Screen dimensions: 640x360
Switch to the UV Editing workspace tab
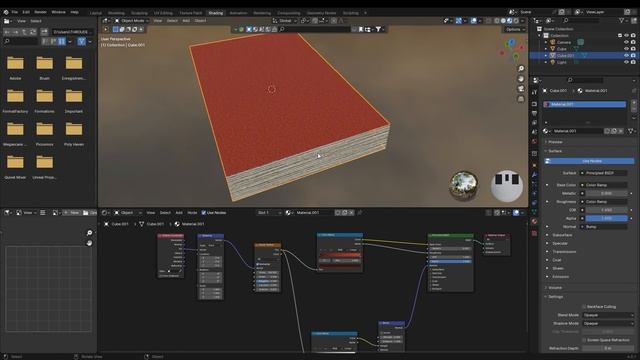(x=163, y=13)
